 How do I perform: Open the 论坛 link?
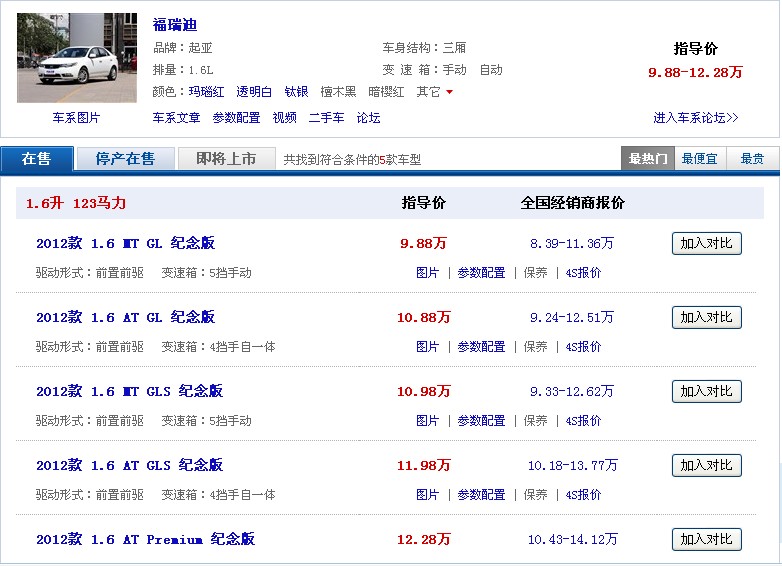(368, 118)
